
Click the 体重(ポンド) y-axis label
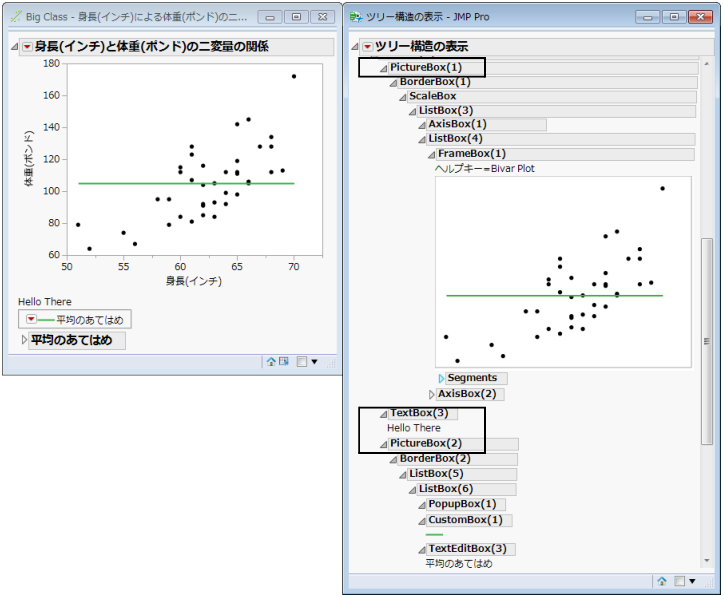click(x=29, y=159)
